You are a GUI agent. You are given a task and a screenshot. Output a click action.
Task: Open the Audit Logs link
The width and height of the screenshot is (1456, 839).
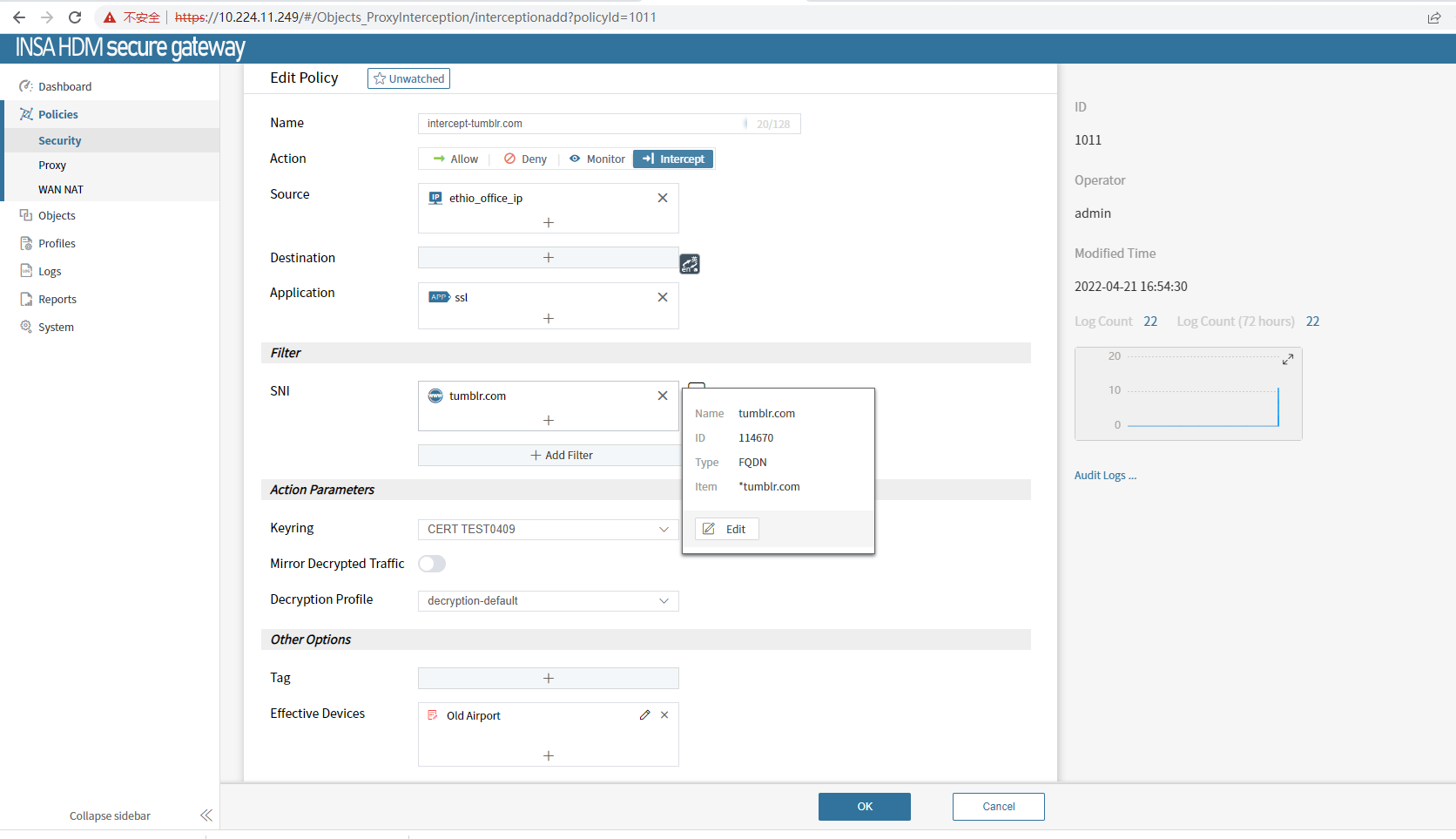pyautogui.click(x=1104, y=476)
